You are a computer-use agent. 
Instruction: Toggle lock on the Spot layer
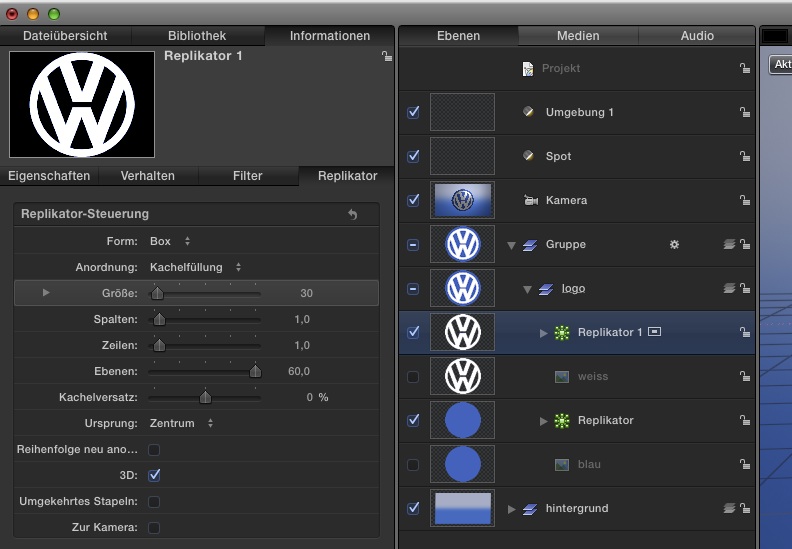[x=745, y=156]
